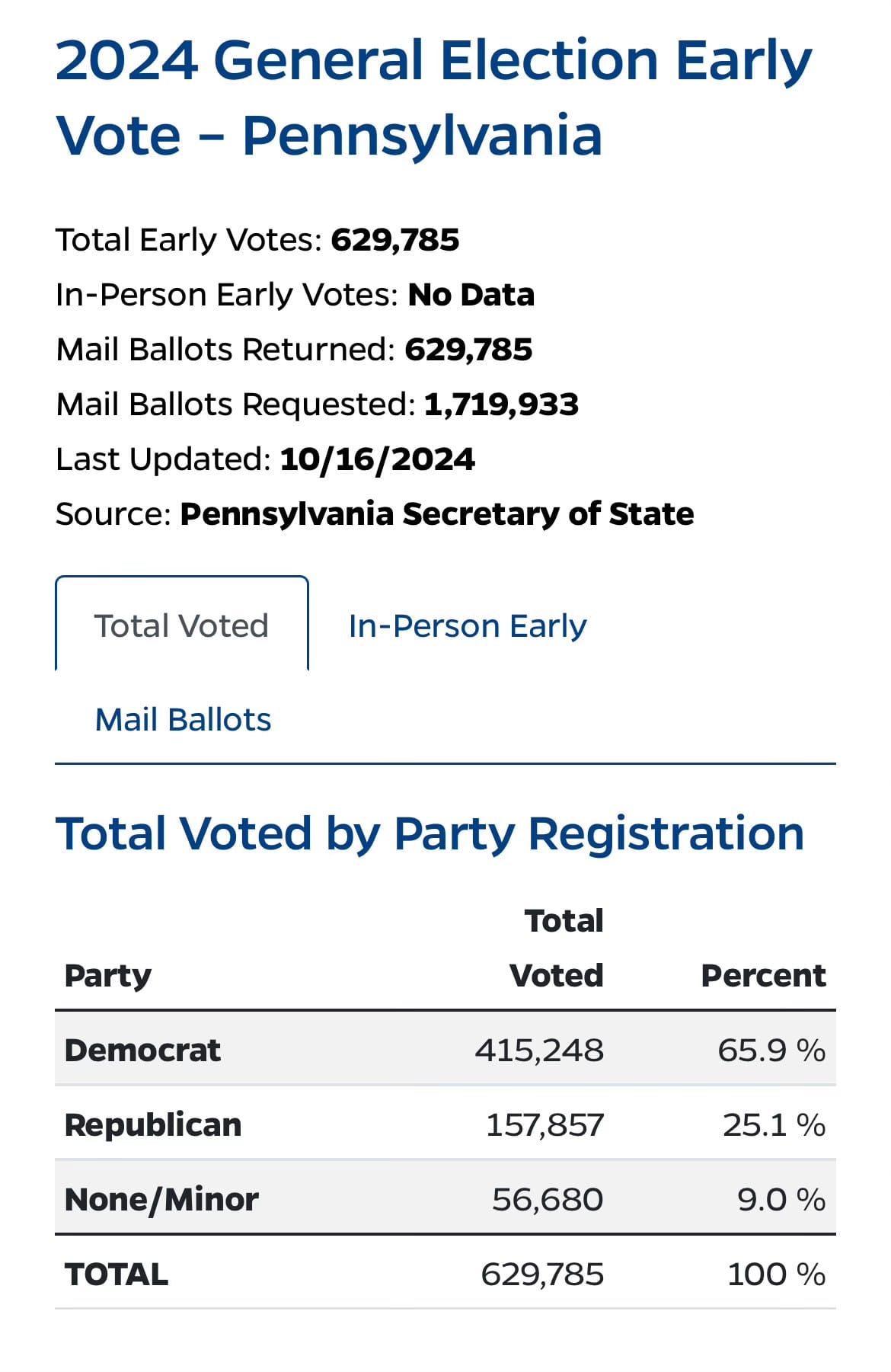The image size is (891, 1372).
Task: Click the Last Updated date
Action: tap(378, 459)
